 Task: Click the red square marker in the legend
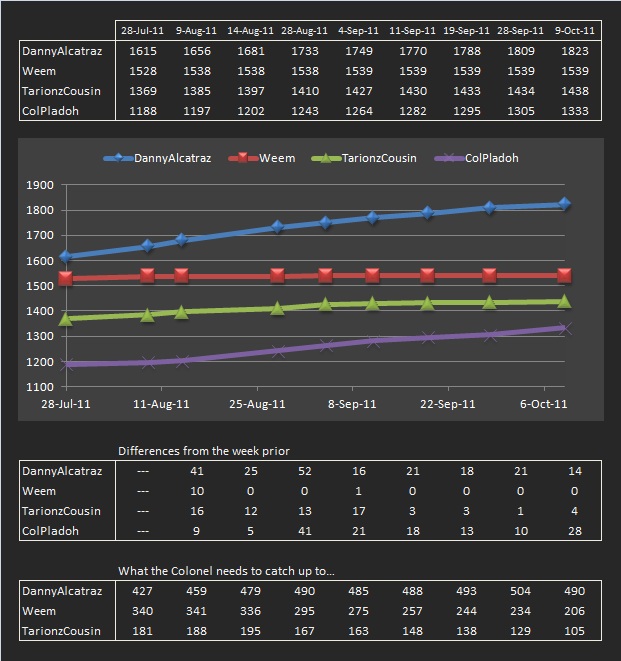point(243,158)
